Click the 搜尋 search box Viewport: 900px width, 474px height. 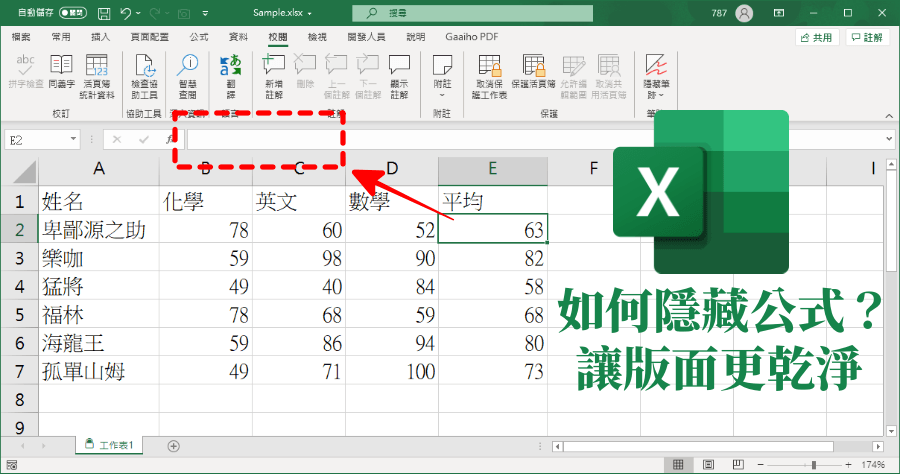[x=472, y=13]
